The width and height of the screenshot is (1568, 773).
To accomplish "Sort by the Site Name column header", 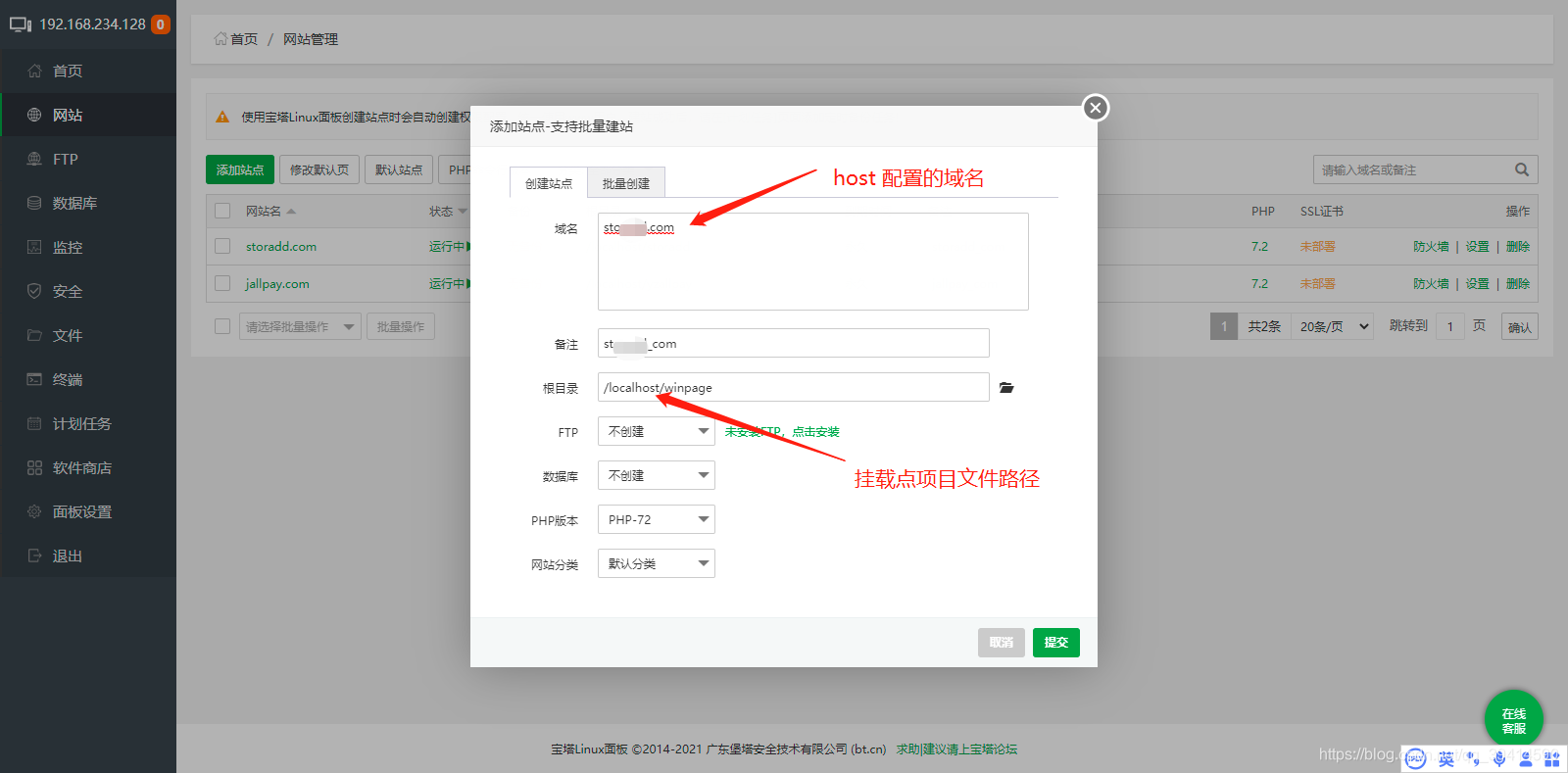I will pyautogui.click(x=270, y=211).
